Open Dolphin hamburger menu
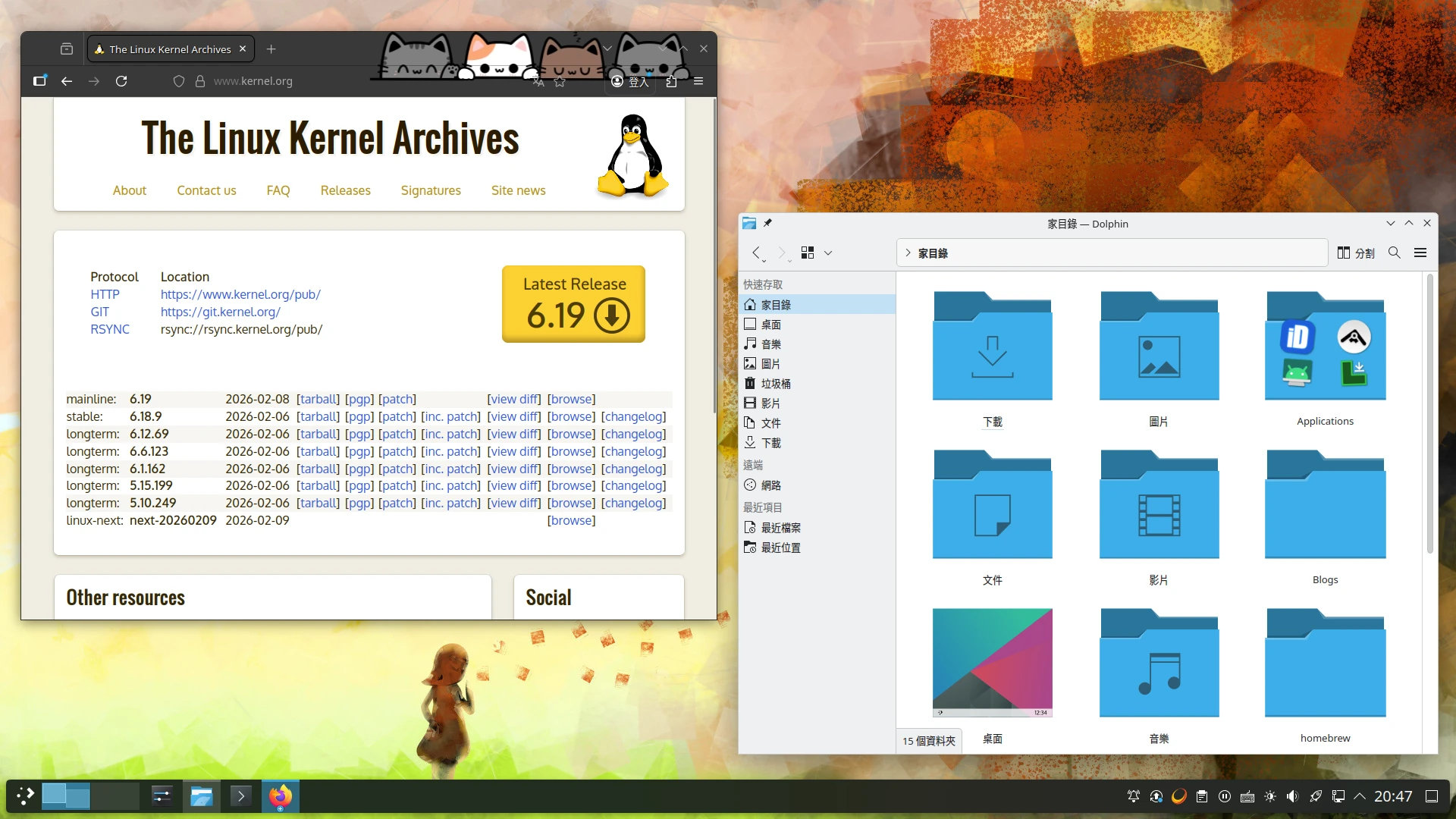This screenshot has height=819, width=1456. (x=1420, y=253)
